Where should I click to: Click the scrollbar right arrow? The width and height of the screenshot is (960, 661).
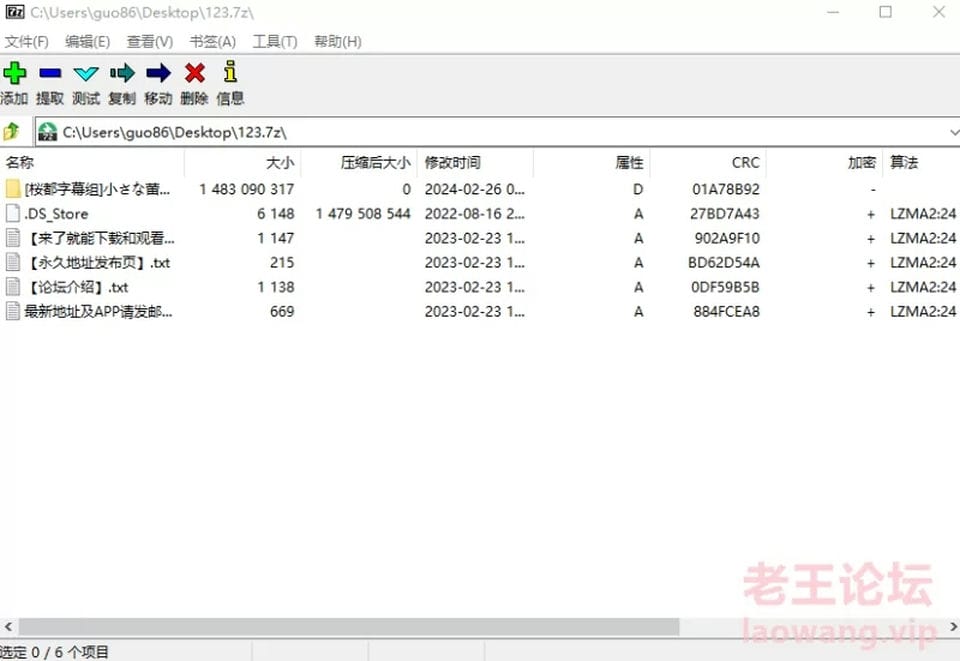pos(953,627)
